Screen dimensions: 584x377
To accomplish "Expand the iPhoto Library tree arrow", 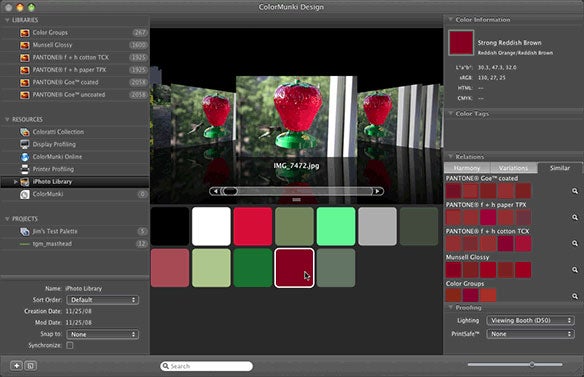I will pos(15,182).
